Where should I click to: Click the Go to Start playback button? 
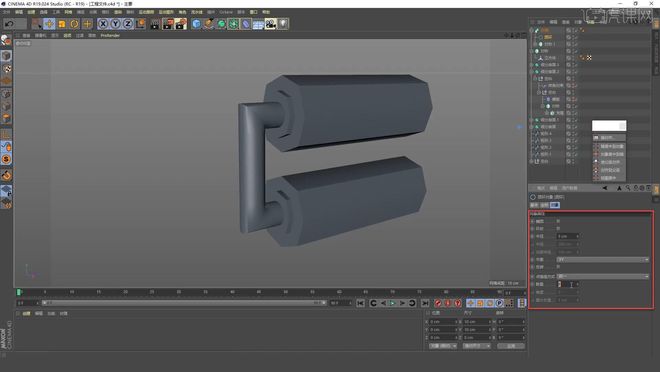click(360, 303)
